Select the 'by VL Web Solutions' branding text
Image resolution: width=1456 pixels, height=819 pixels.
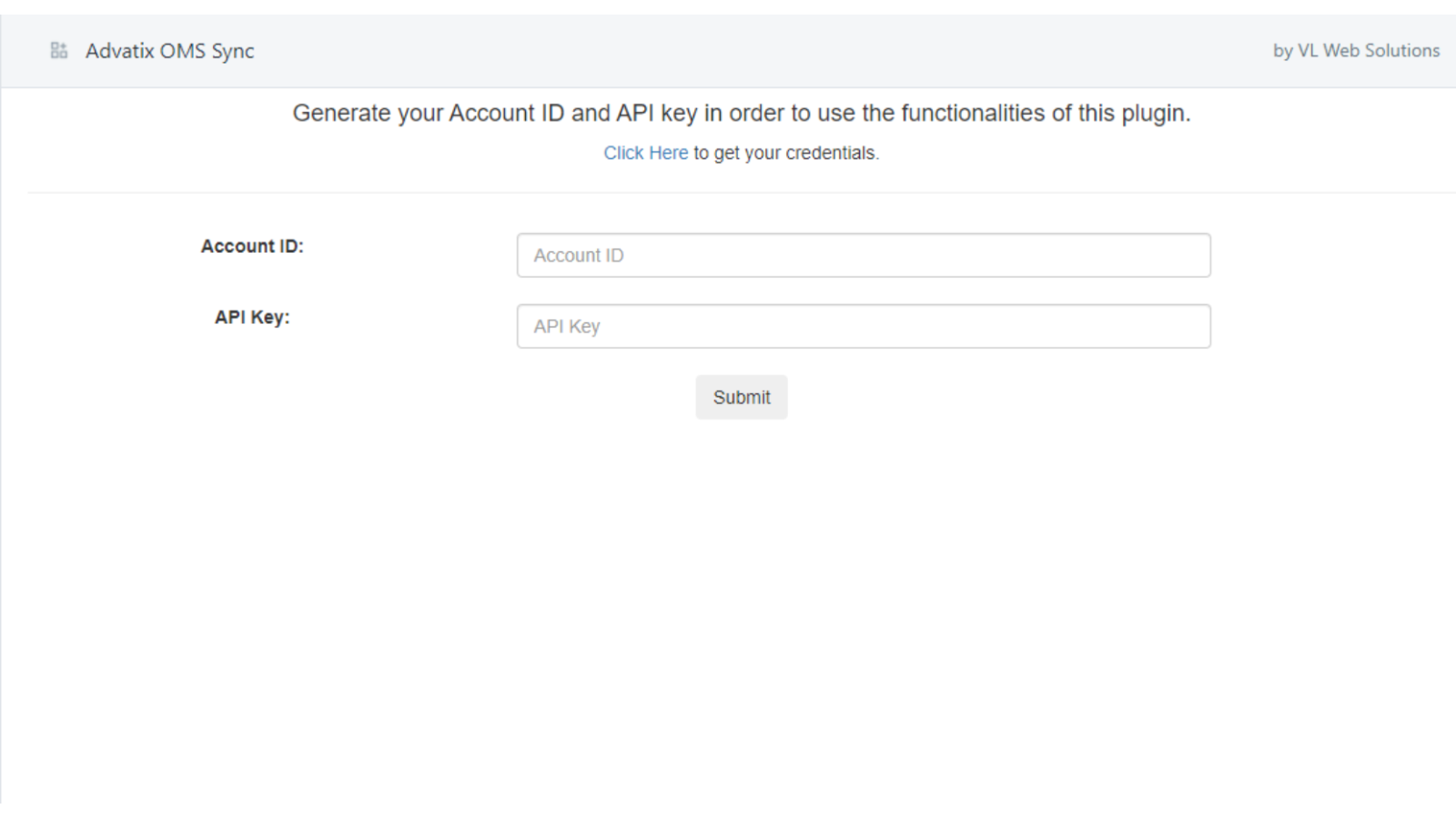1355,51
